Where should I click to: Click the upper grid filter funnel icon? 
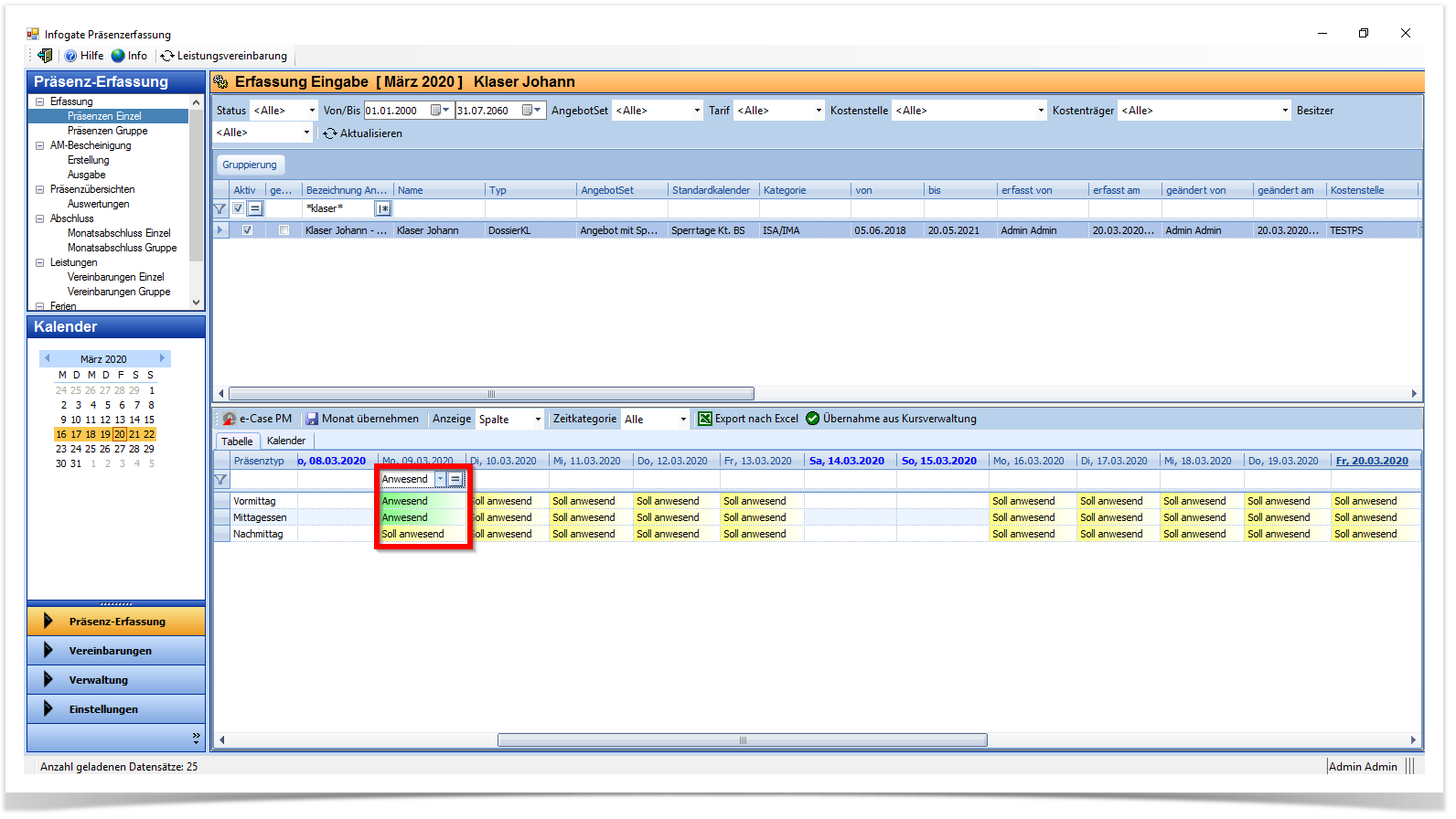[219, 208]
